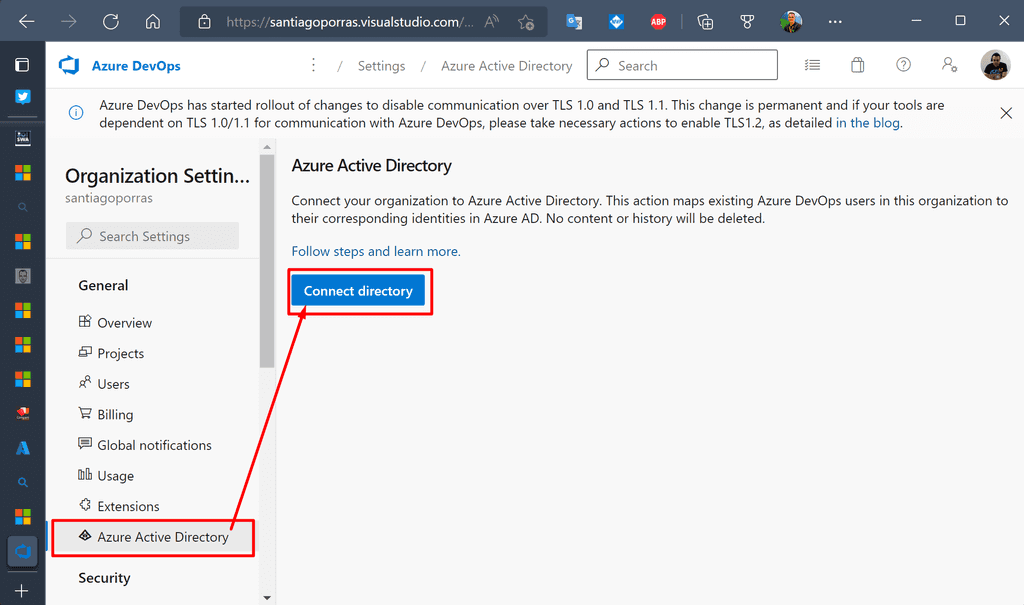Open the tab actions menu icon
This screenshot has height=605, width=1024.
tap(22, 65)
